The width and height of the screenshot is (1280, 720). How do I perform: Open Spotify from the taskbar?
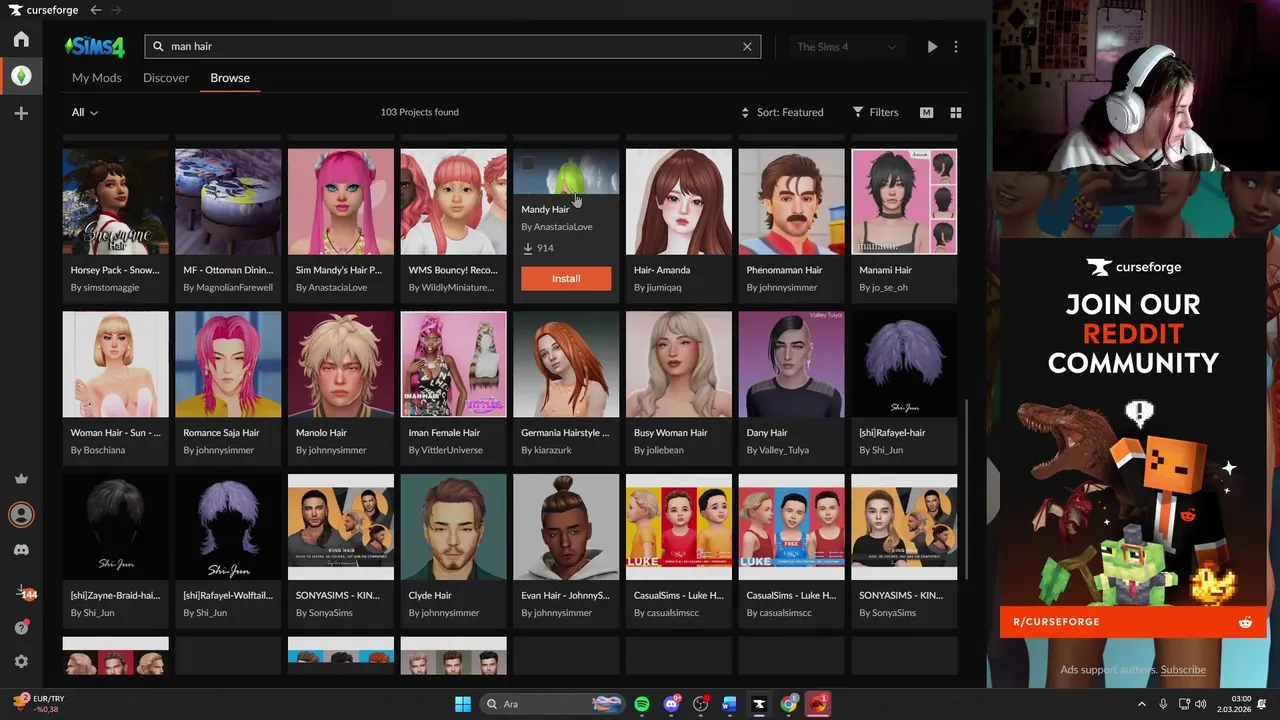pos(642,704)
